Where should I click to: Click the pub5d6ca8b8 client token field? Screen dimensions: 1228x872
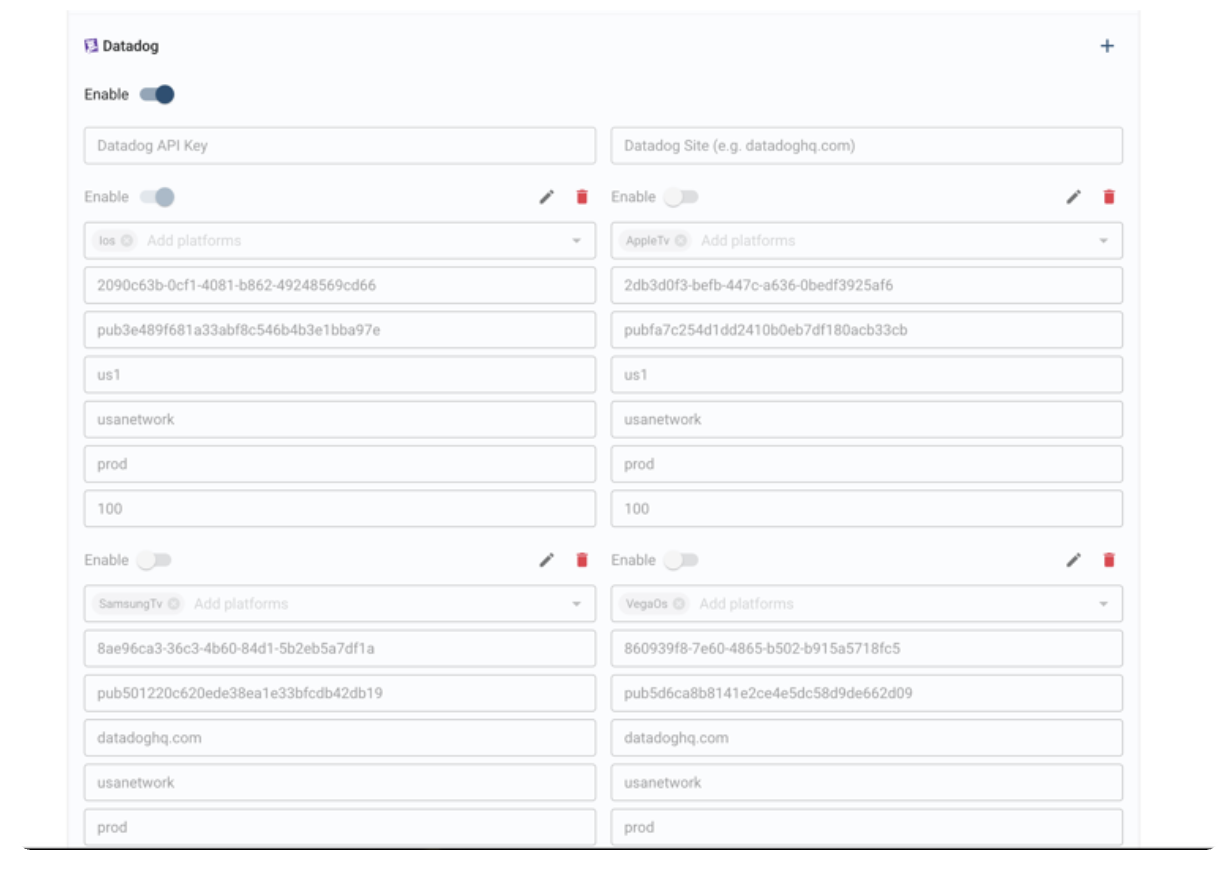pos(867,693)
